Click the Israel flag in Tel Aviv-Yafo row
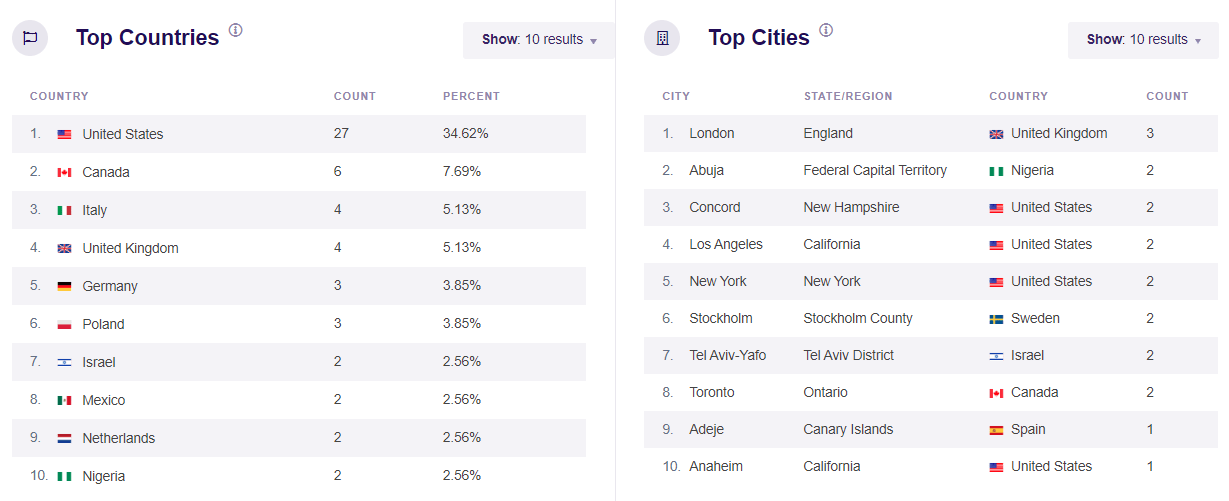This screenshot has width=1229, height=501. point(996,356)
